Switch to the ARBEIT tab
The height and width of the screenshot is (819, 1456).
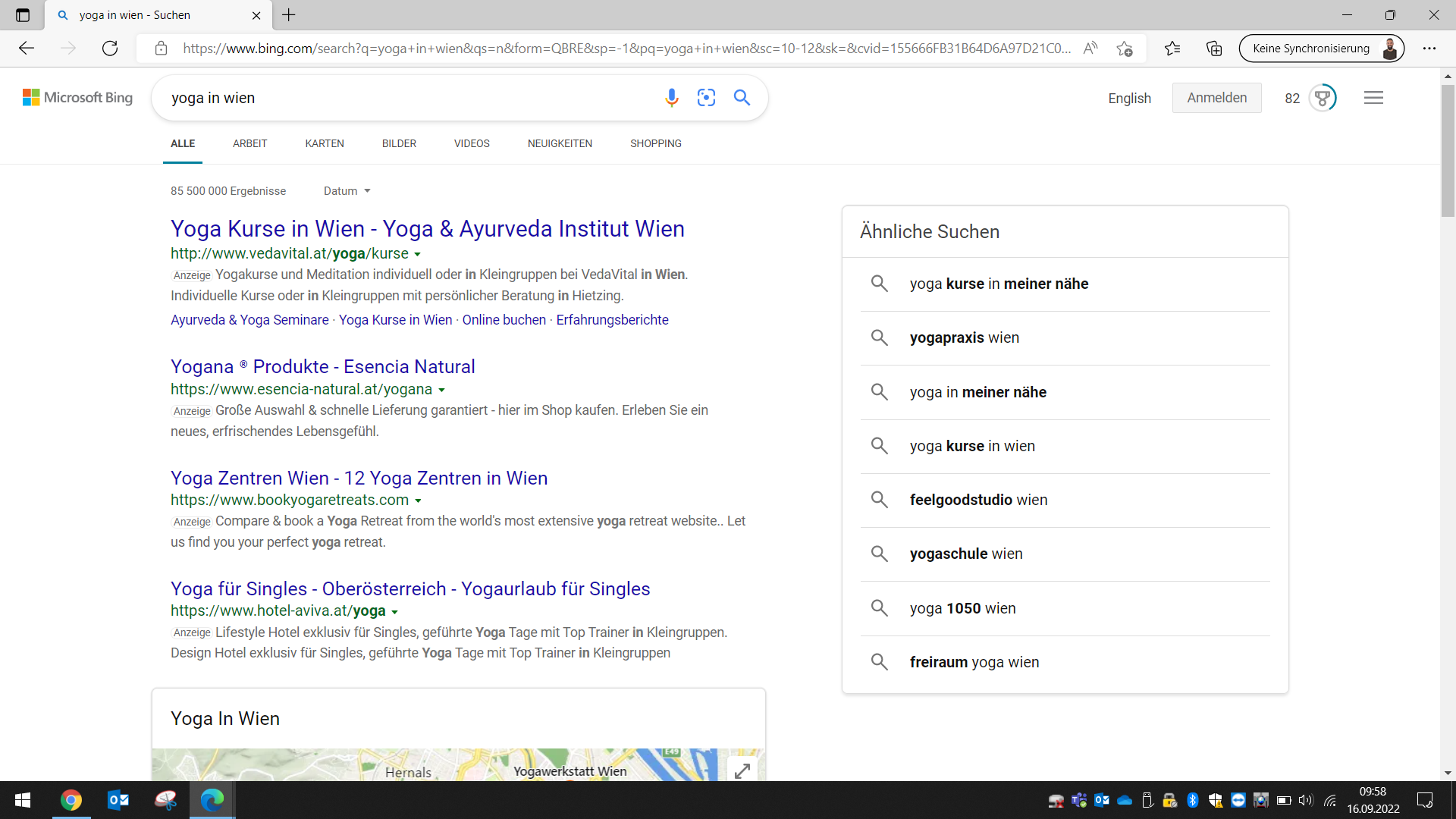point(249,143)
